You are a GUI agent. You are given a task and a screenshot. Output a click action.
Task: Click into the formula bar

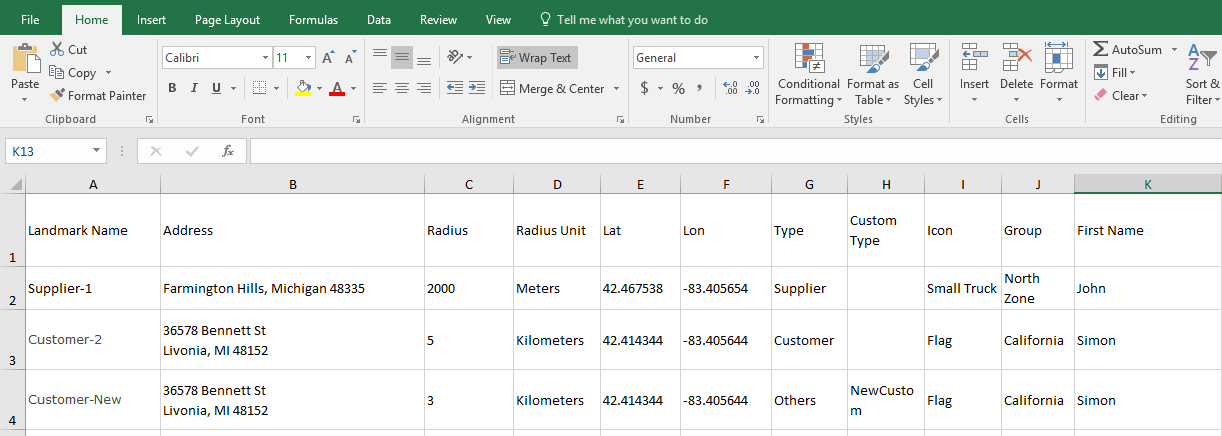(x=735, y=151)
